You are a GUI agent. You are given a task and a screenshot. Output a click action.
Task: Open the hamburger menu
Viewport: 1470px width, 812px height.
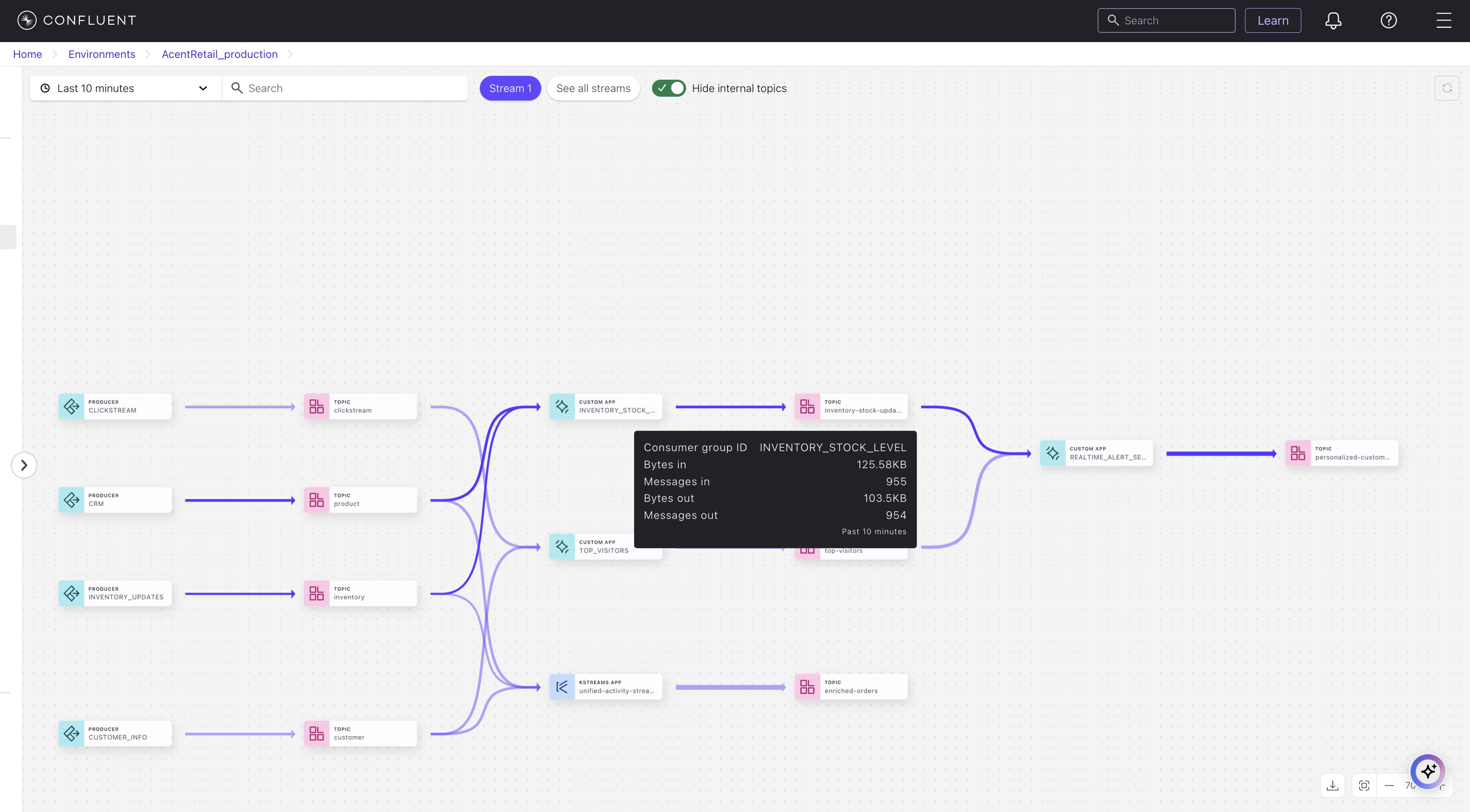coord(1443,20)
